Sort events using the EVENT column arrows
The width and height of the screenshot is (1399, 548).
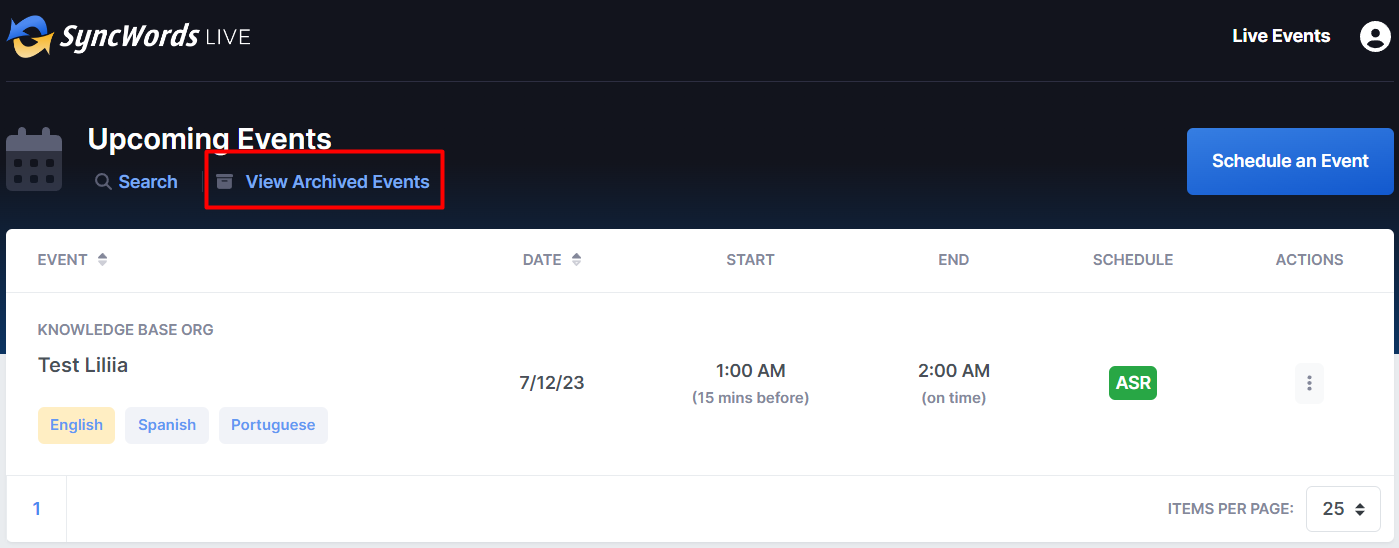102,259
